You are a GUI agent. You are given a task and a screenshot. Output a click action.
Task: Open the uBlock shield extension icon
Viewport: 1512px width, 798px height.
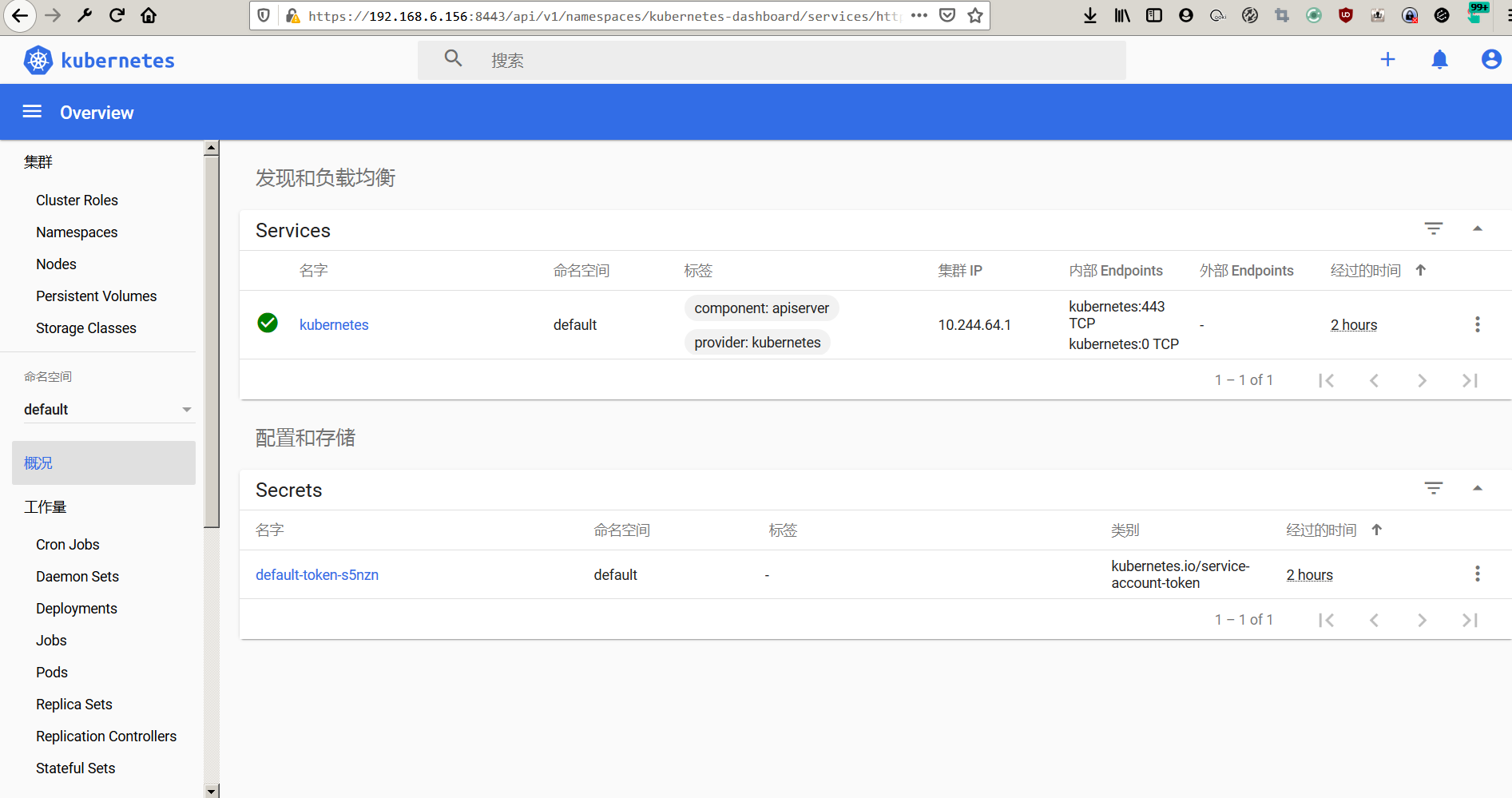coord(1346,15)
